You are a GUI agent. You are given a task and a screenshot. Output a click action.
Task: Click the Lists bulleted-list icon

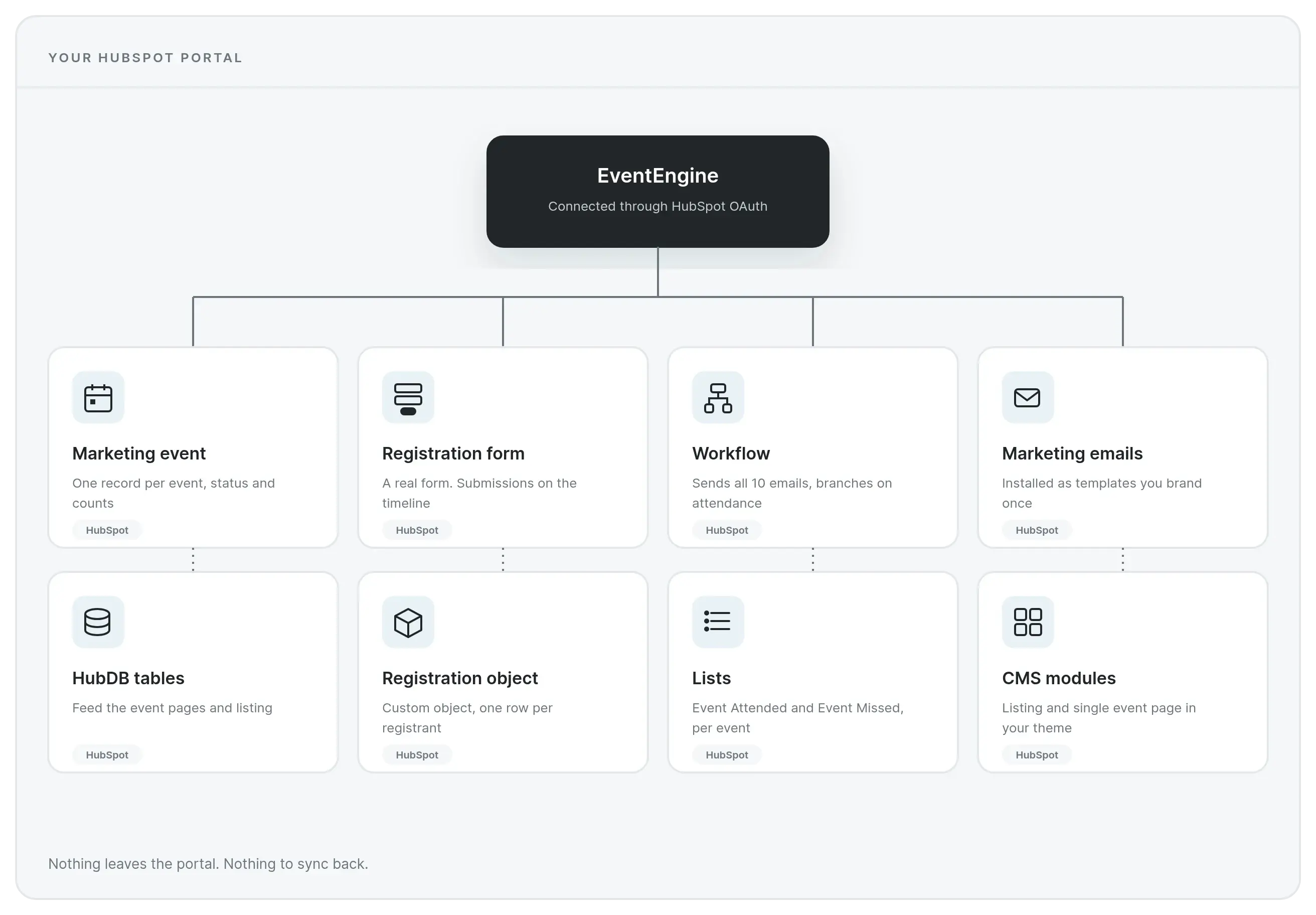(x=718, y=622)
